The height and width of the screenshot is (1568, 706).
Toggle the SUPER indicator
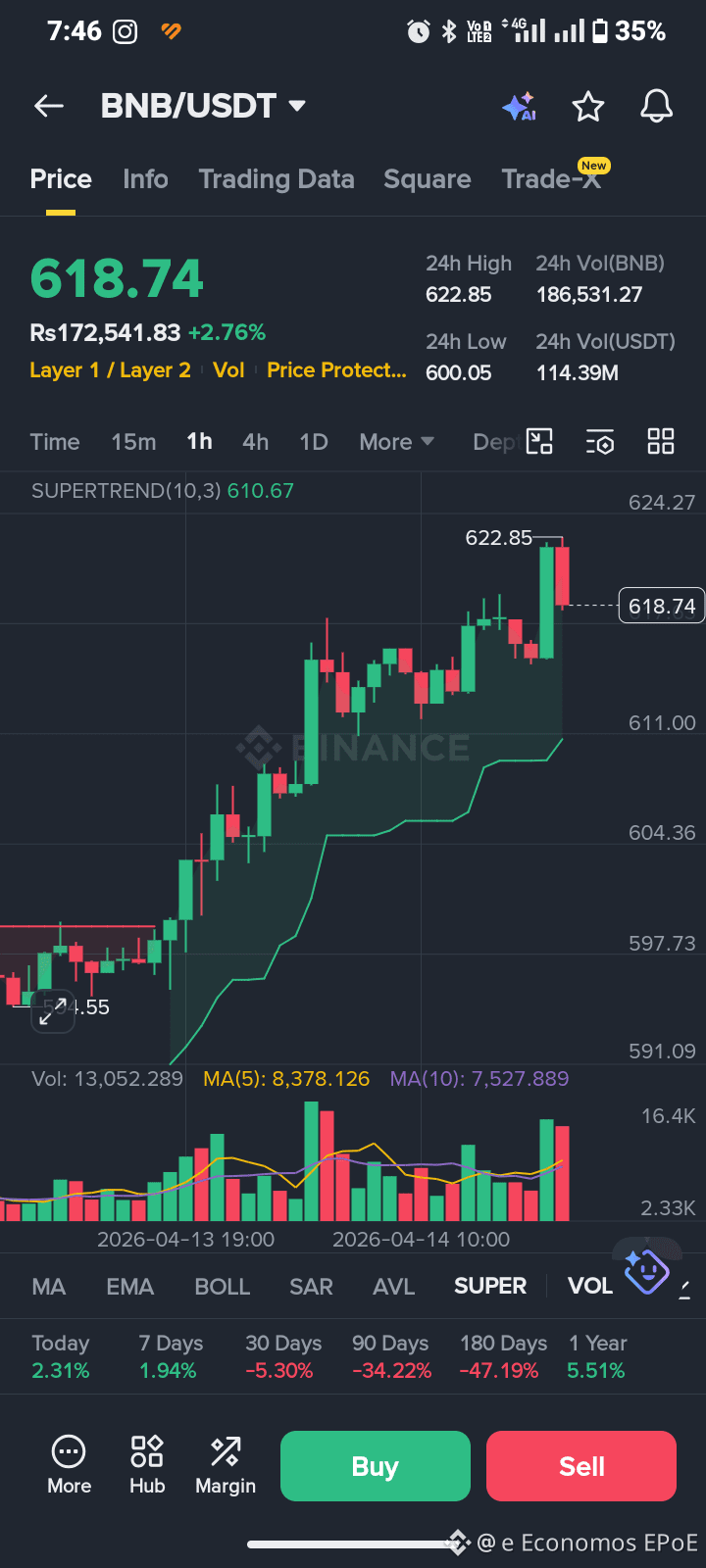click(490, 1287)
